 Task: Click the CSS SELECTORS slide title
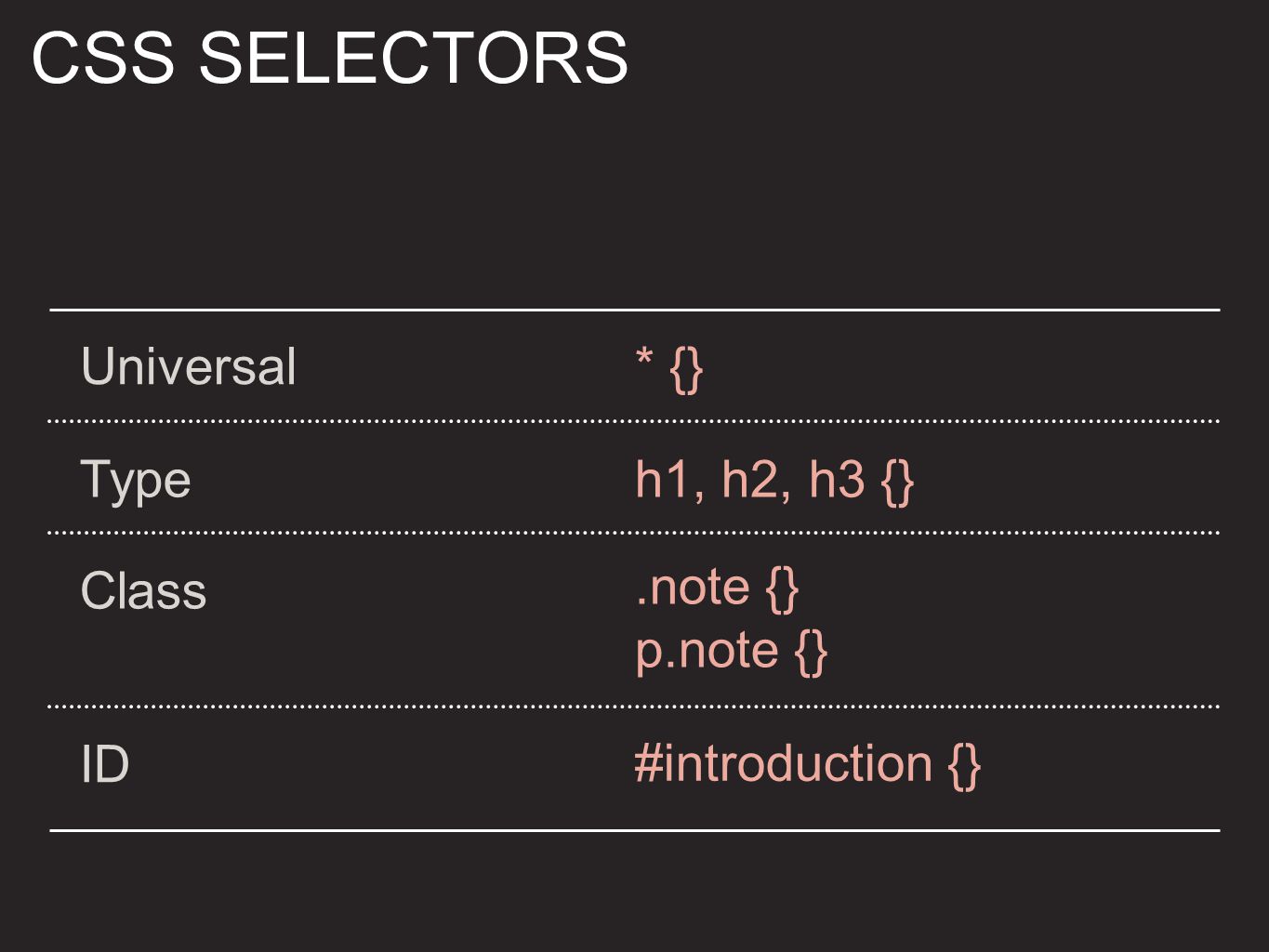(330, 58)
